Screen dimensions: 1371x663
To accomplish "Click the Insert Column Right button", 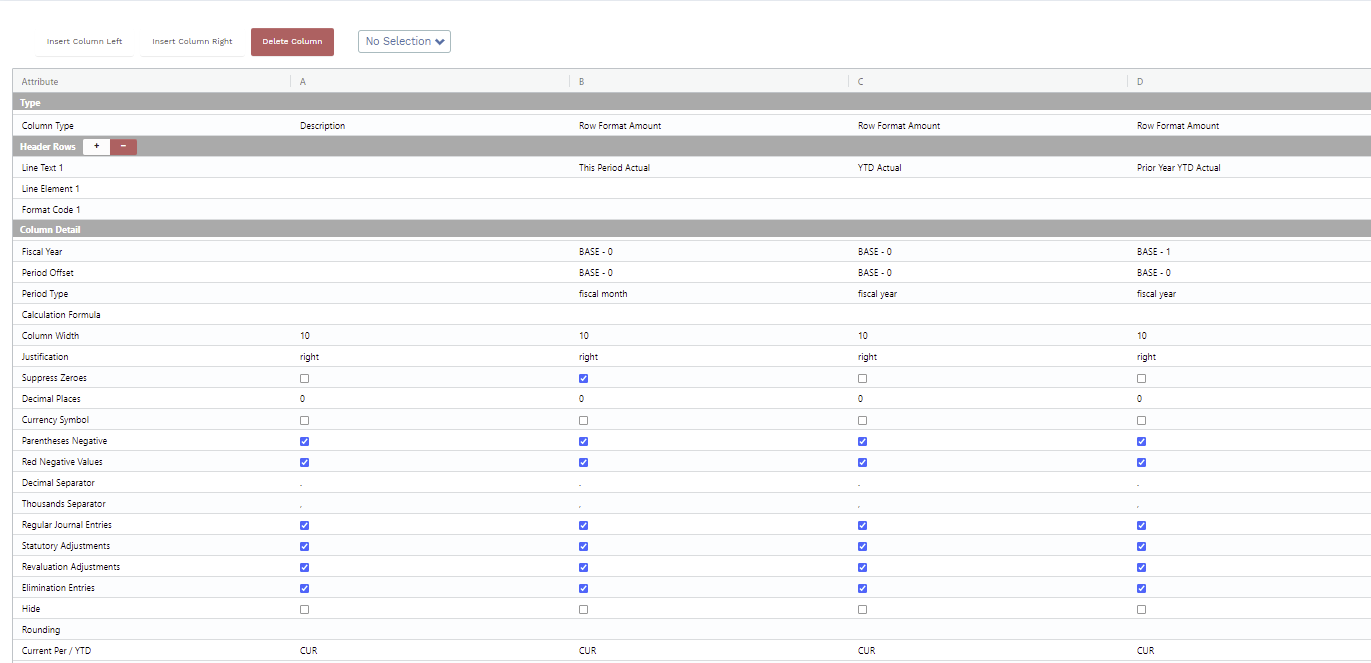I will (x=192, y=42).
